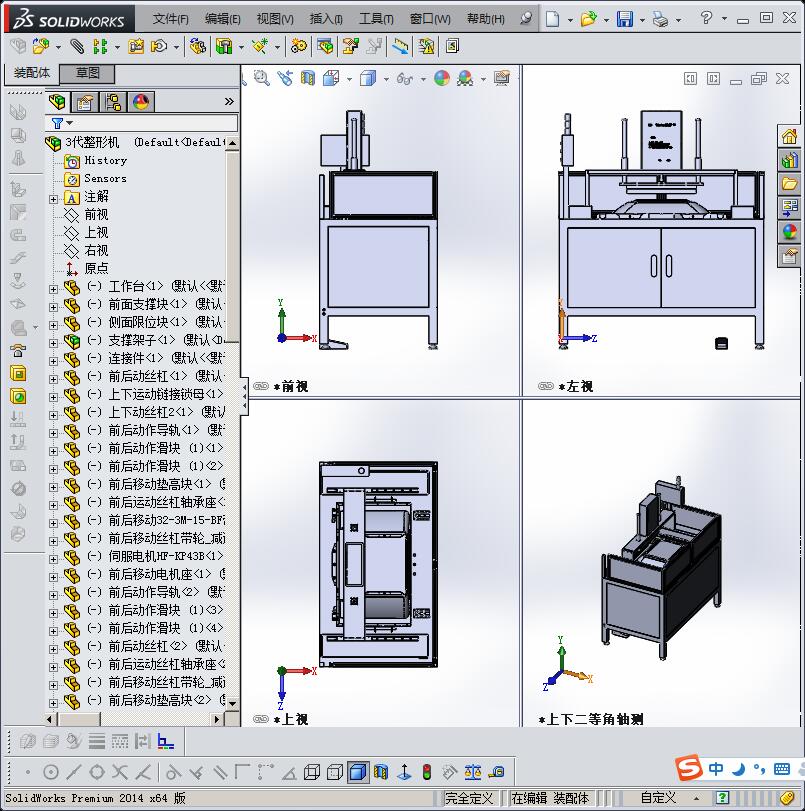Click the Save disk icon
805x811 pixels.
(x=625, y=20)
